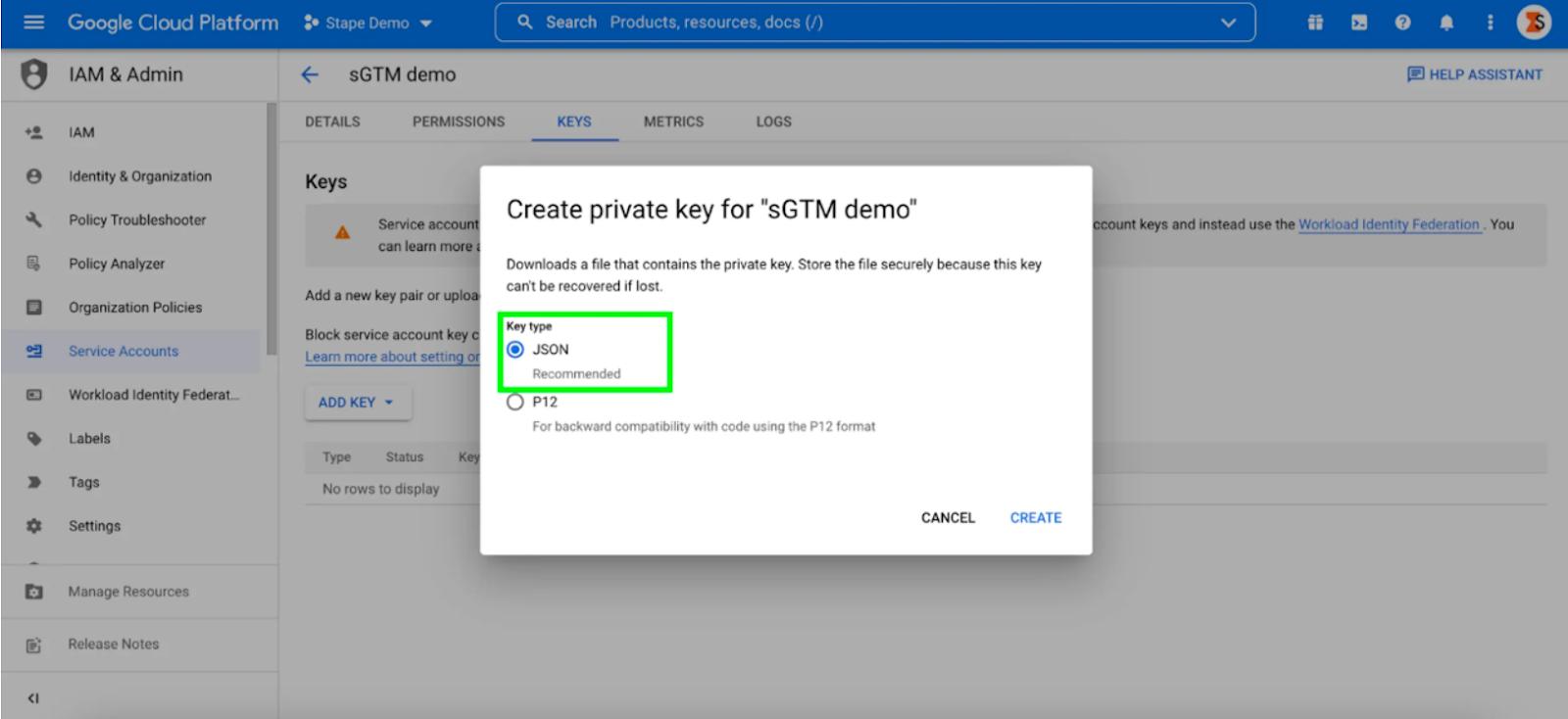Viewport: 1568px width, 719px height.
Task: Open the ADD KEY dropdown
Action: point(358,403)
